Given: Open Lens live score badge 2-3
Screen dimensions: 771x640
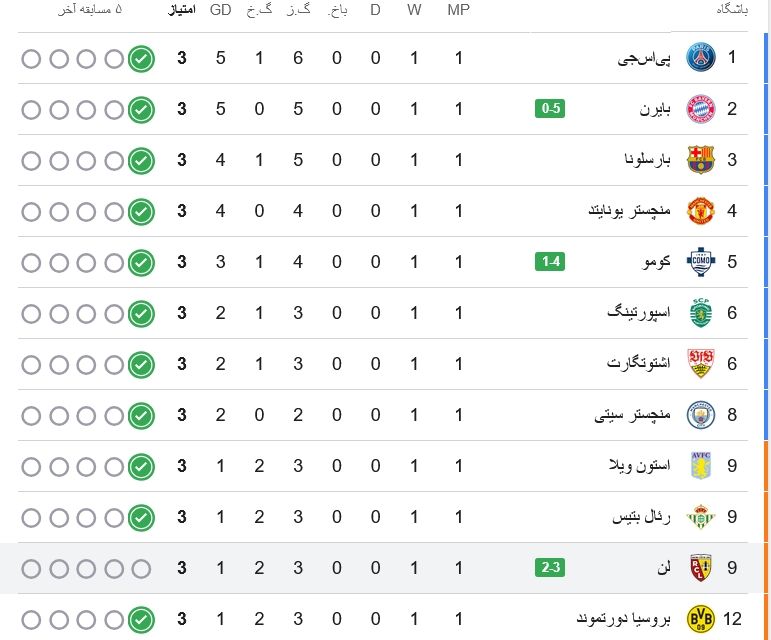Looking at the screenshot, I should pos(550,568).
